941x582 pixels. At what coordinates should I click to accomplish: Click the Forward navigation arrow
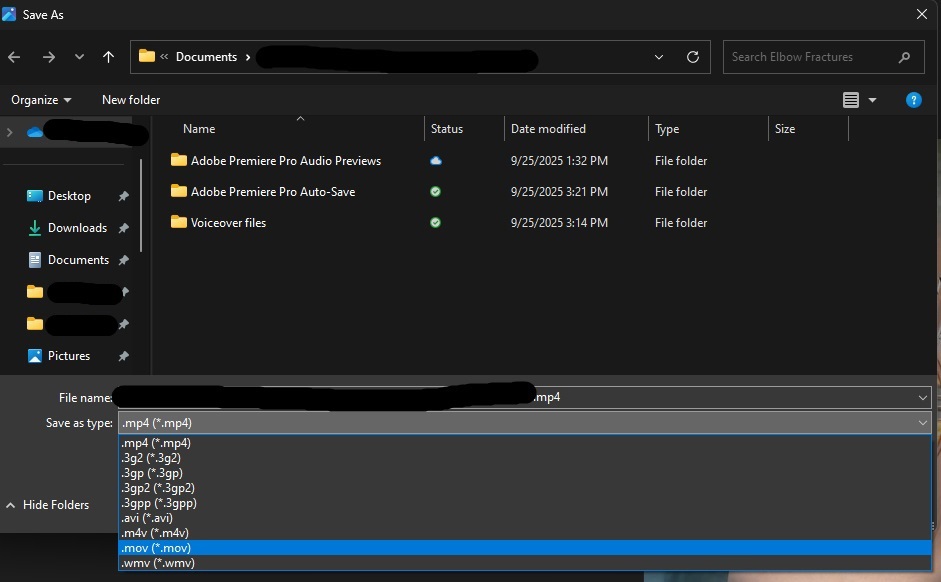point(49,57)
